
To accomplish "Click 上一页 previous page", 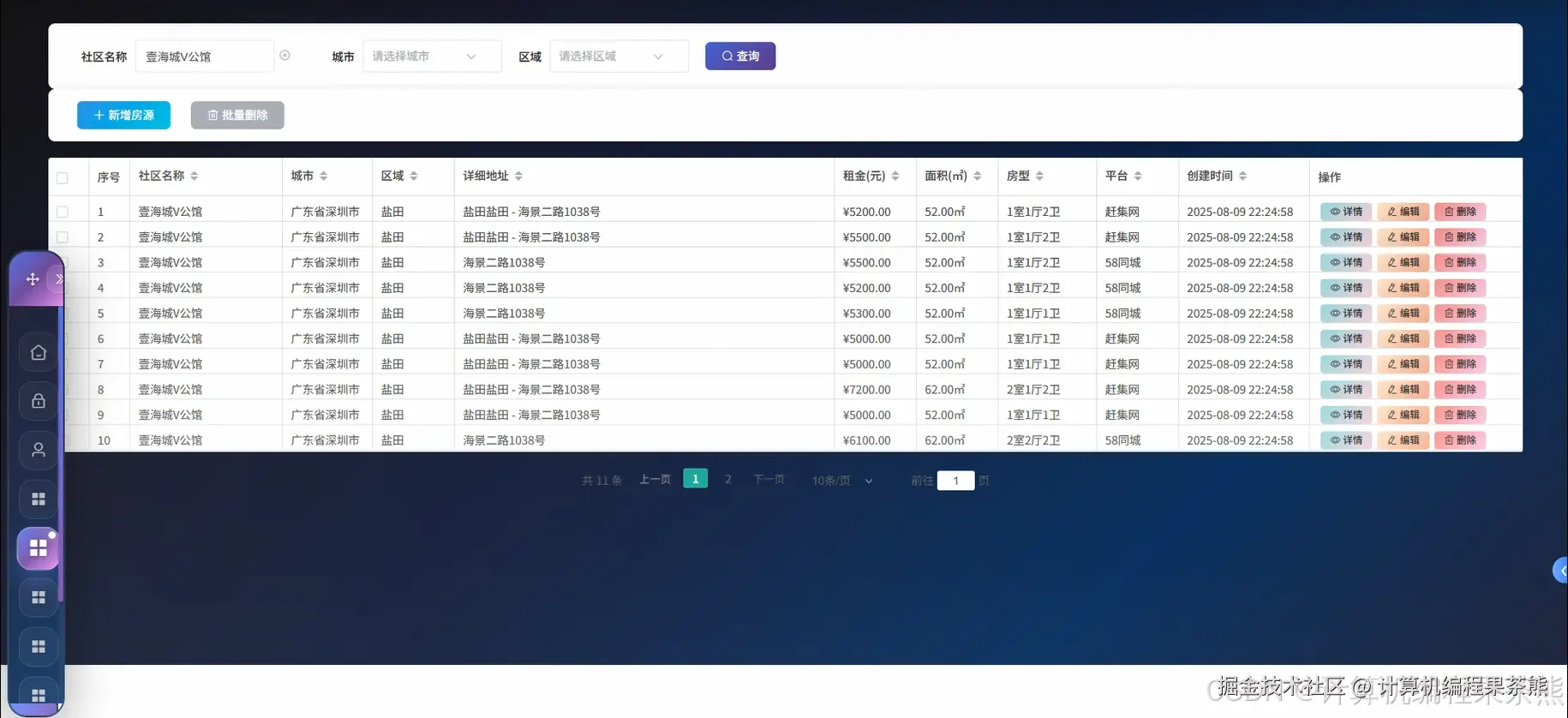I will [655, 480].
